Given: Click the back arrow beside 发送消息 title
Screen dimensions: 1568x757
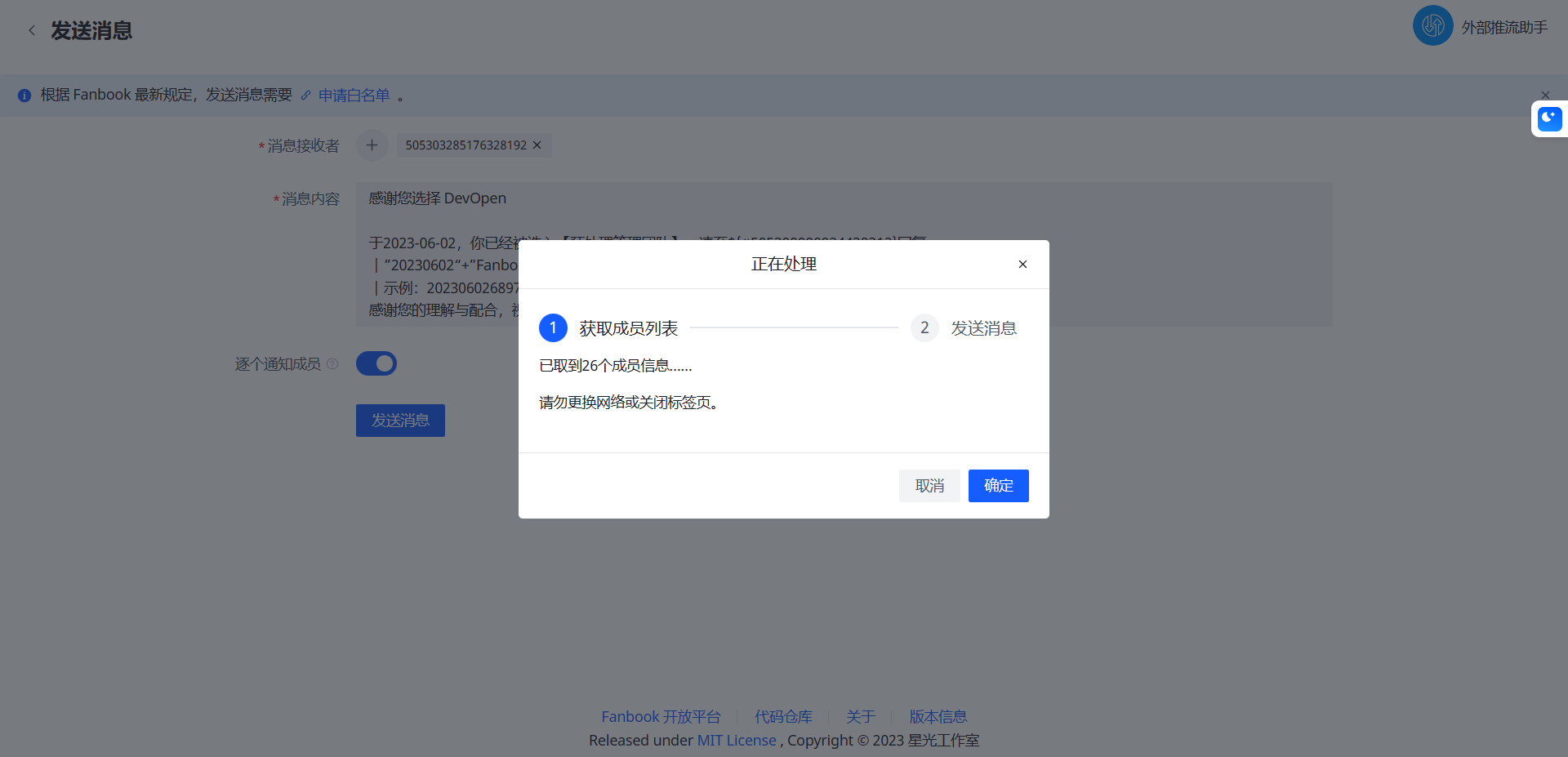Looking at the screenshot, I should coord(32,30).
